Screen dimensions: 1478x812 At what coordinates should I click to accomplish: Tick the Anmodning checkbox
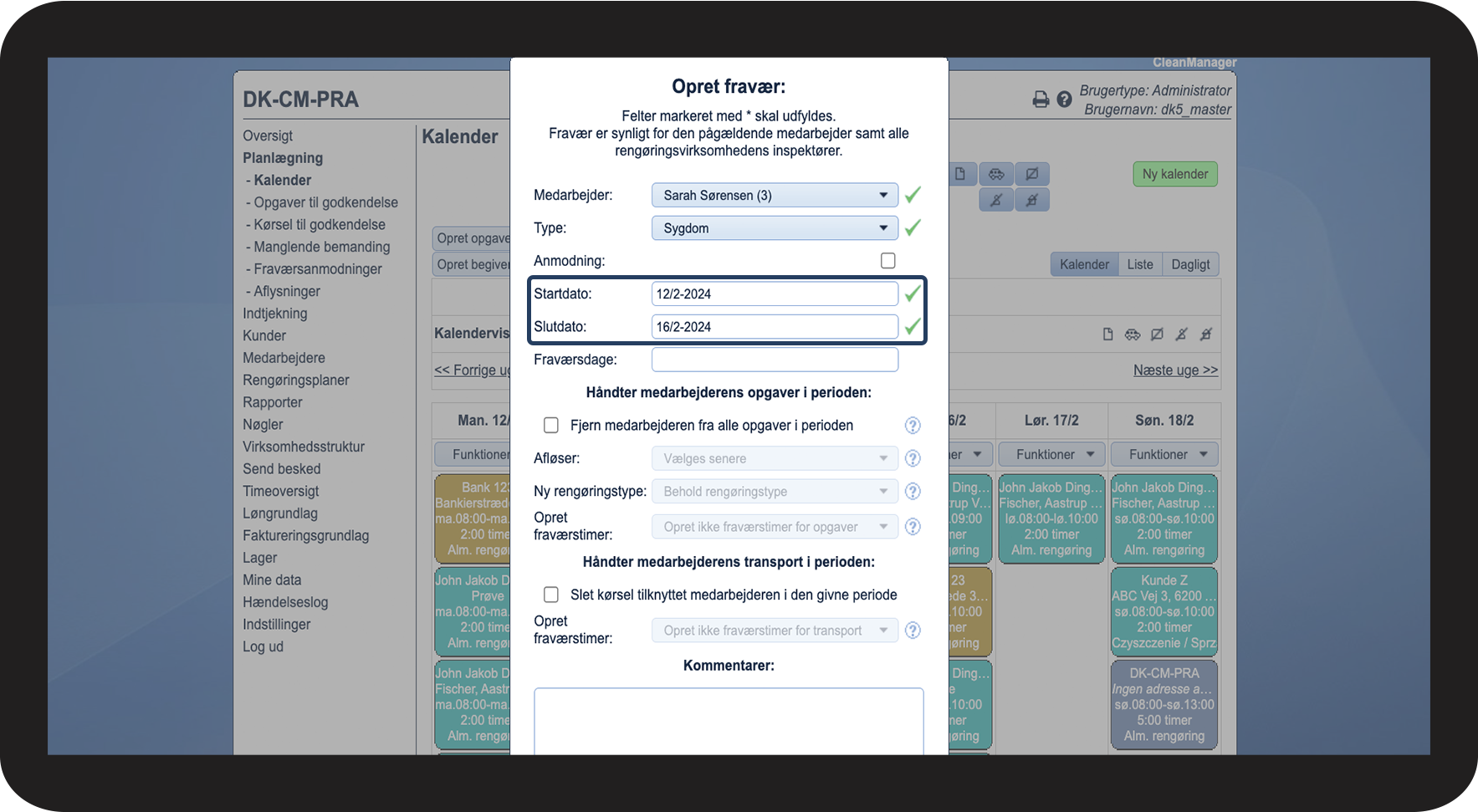[x=888, y=261]
